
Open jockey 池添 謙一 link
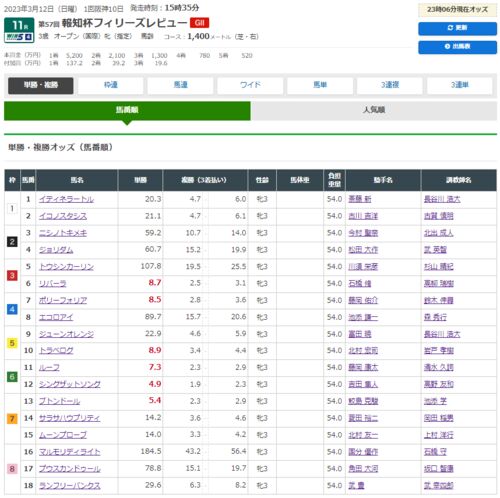tap(363, 317)
